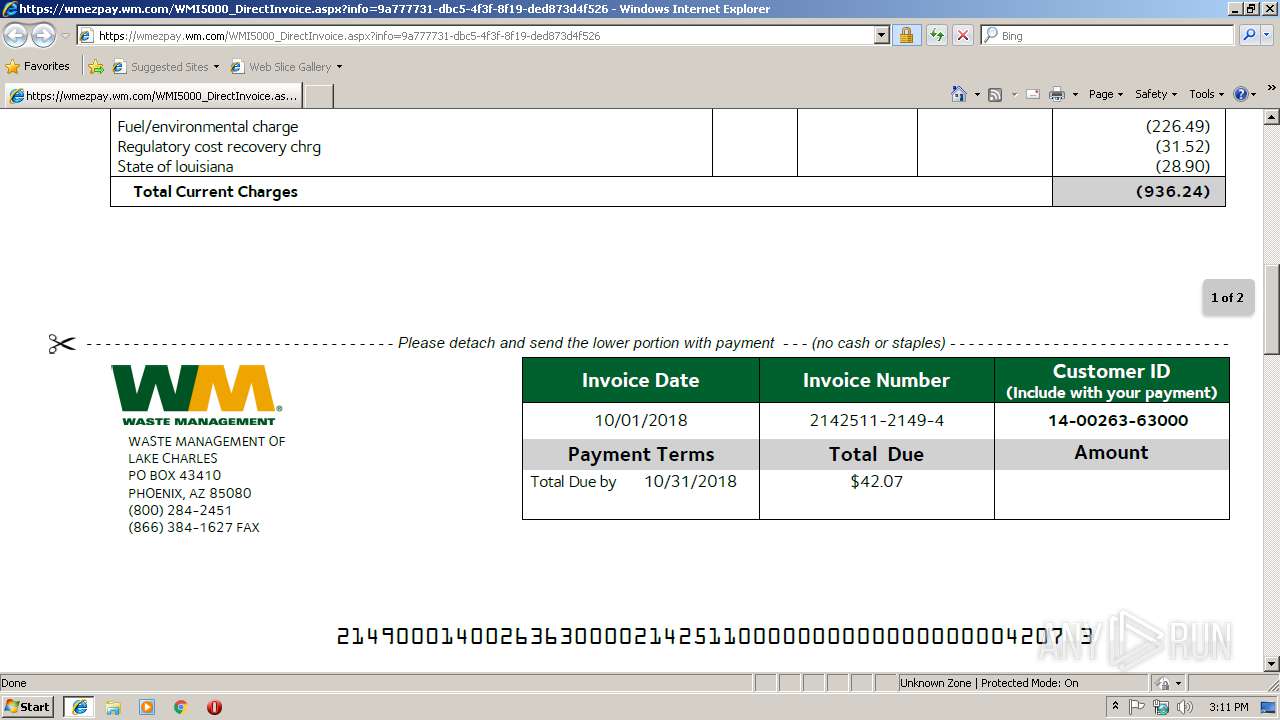Expand the status bar zoom/security dropdown arrow
The width and height of the screenshot is (1280, 720).
click(x=1179, y=683)
